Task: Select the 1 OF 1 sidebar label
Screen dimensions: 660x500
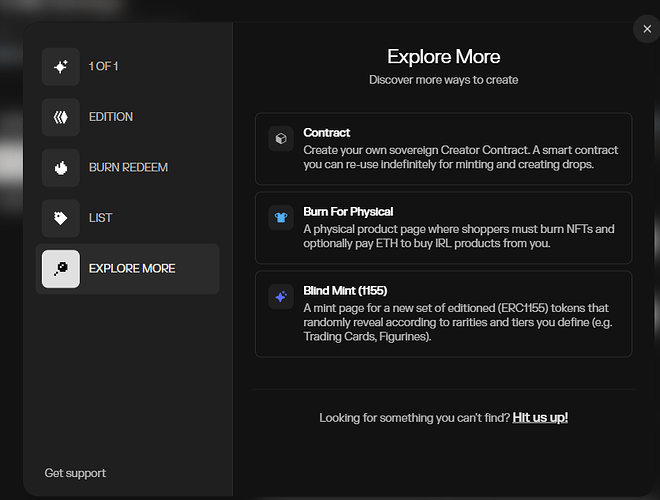Action: click(104, 67)
